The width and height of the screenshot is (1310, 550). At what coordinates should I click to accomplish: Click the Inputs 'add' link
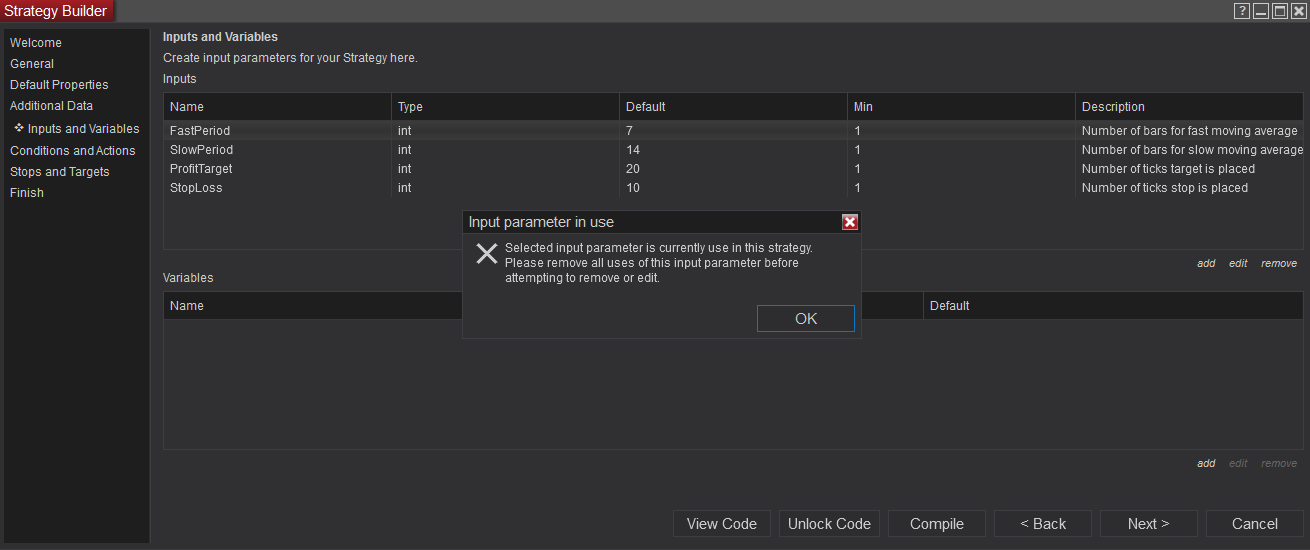pyautogui.click(x=1206, y=264)
